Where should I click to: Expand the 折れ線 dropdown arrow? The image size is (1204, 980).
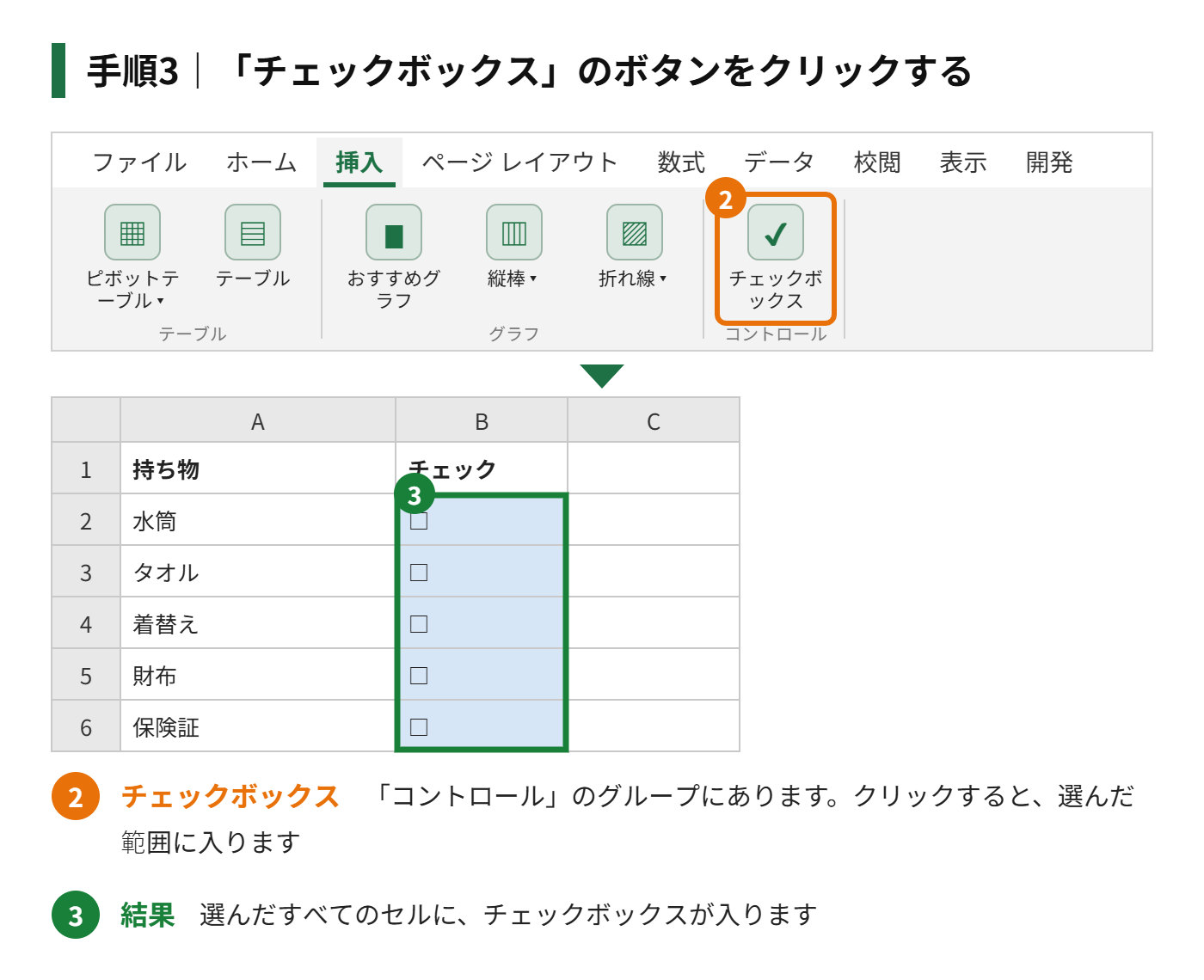click(x=663, y=279)
